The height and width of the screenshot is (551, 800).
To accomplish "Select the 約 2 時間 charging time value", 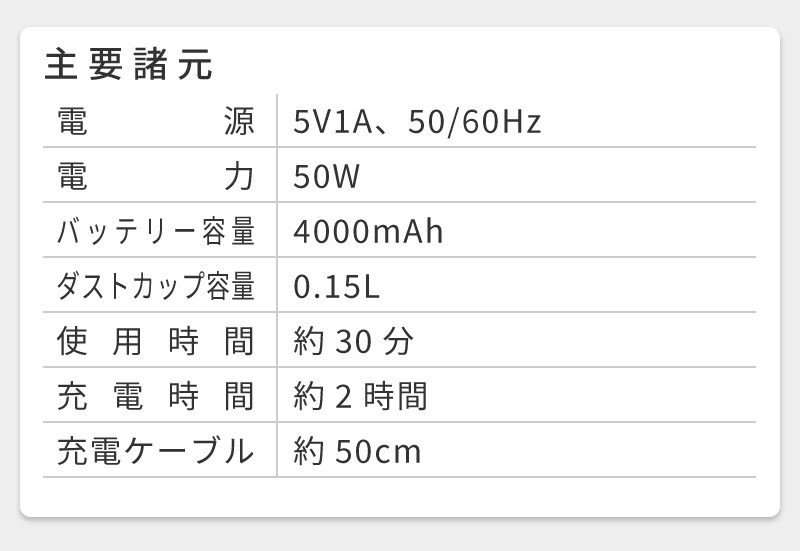I will click(x=360, y=397).
